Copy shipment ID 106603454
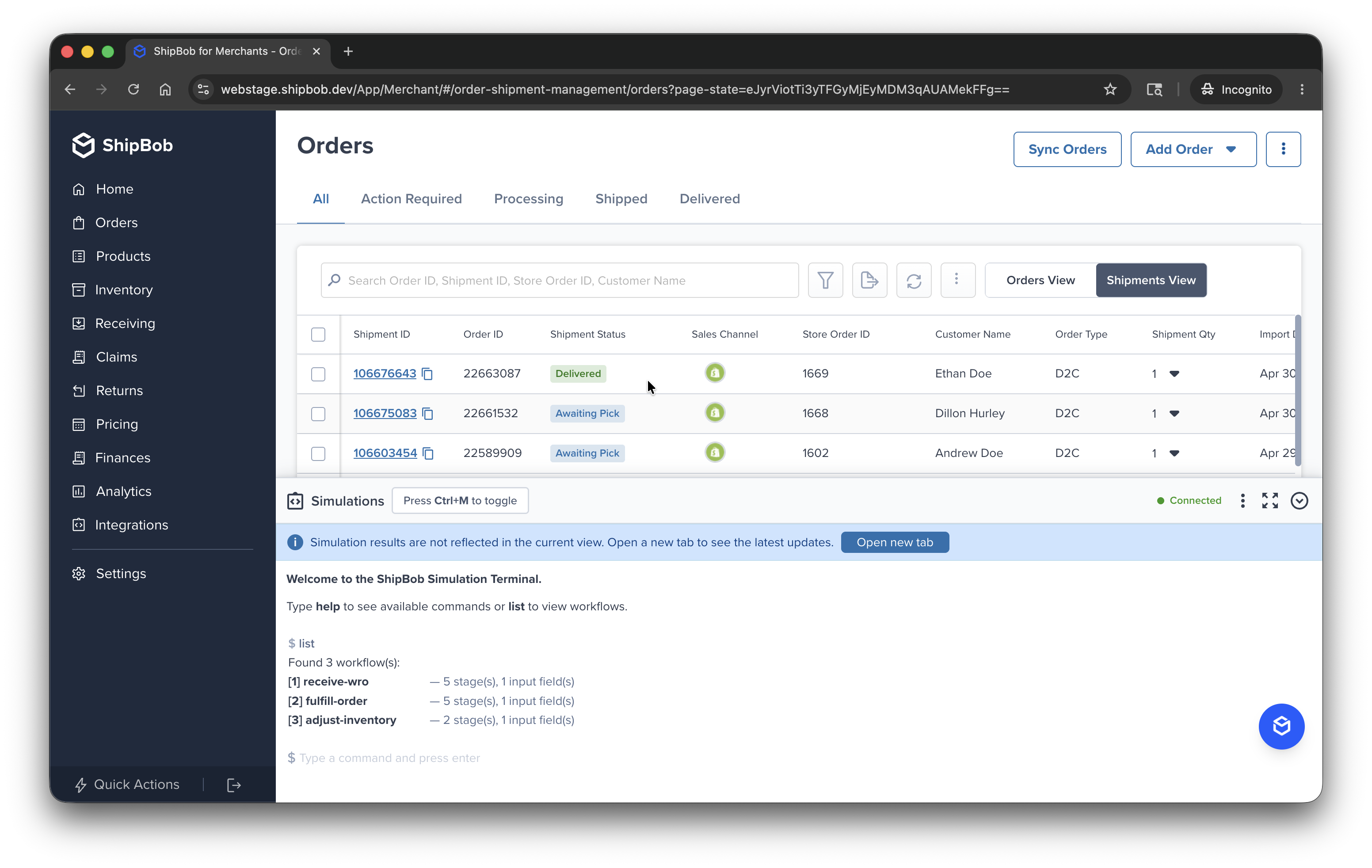This screenshot has width=1372, height=868. point(428,453)
